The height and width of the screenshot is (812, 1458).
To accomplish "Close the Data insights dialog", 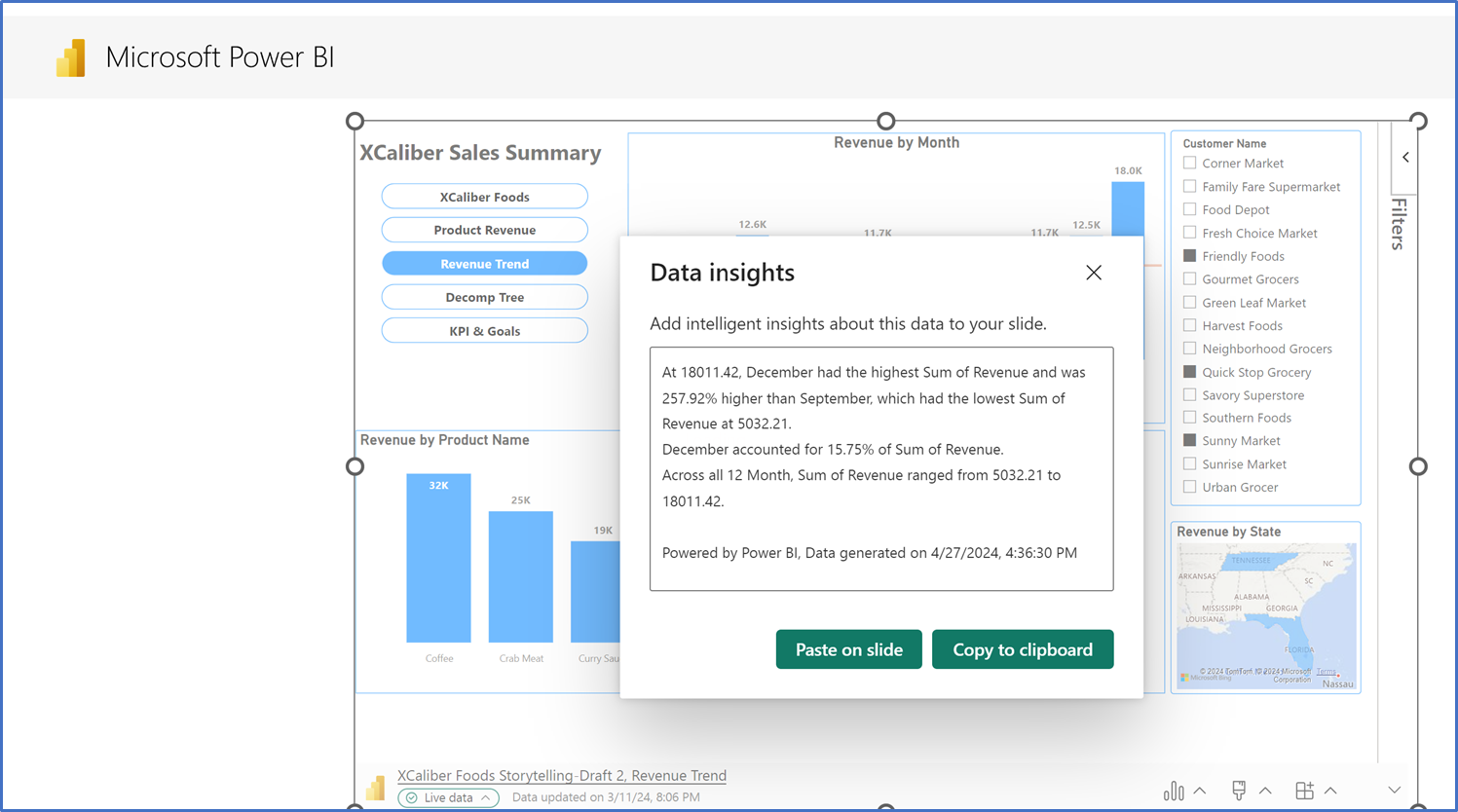I will 1094,273.
